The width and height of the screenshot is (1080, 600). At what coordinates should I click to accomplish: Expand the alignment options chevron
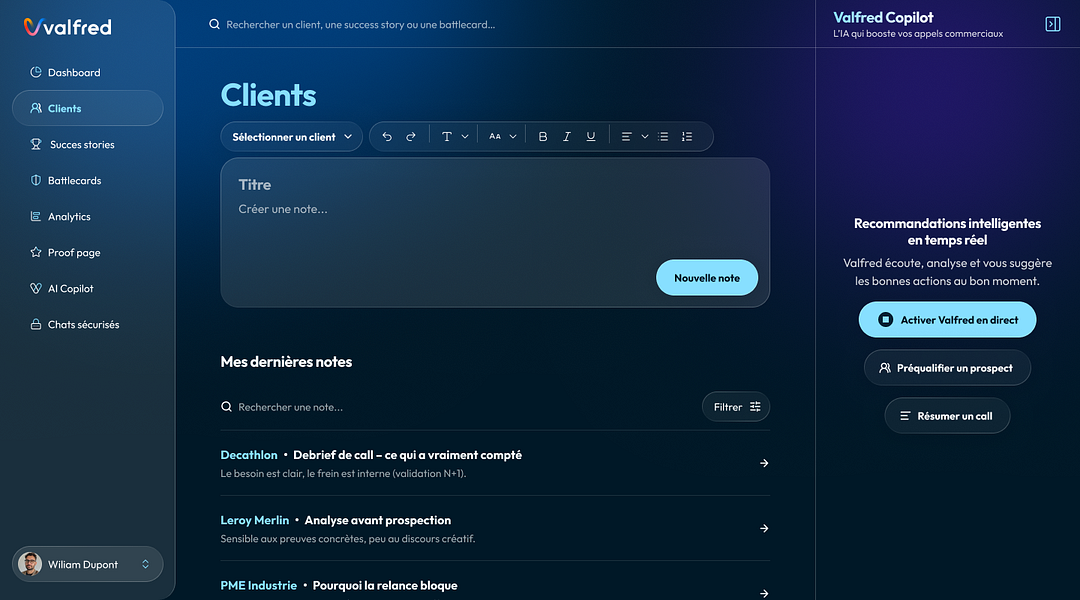coord(645,136)
